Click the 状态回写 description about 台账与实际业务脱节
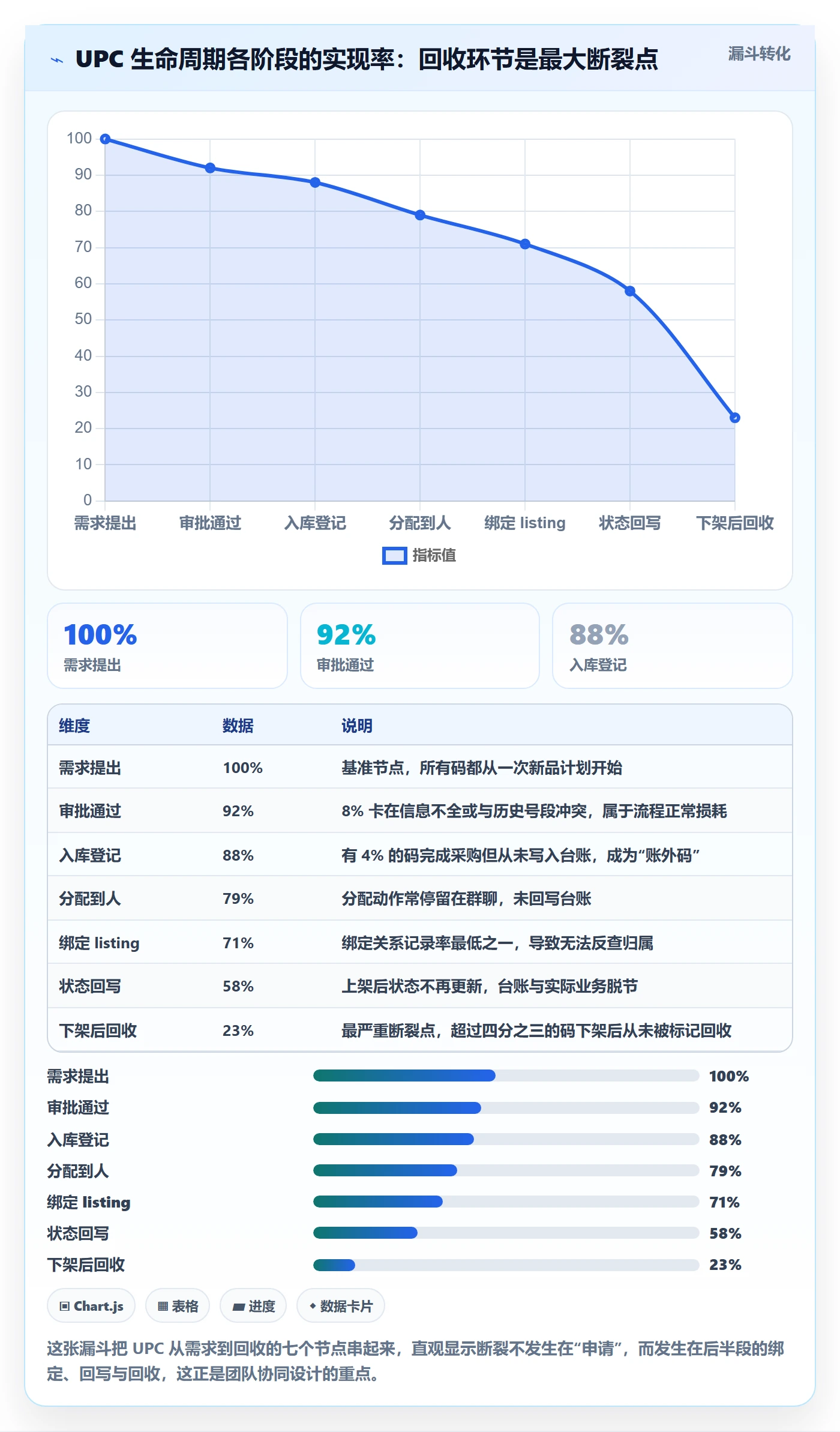Viewport: 840px width, 1432px height. click(490, 986)
